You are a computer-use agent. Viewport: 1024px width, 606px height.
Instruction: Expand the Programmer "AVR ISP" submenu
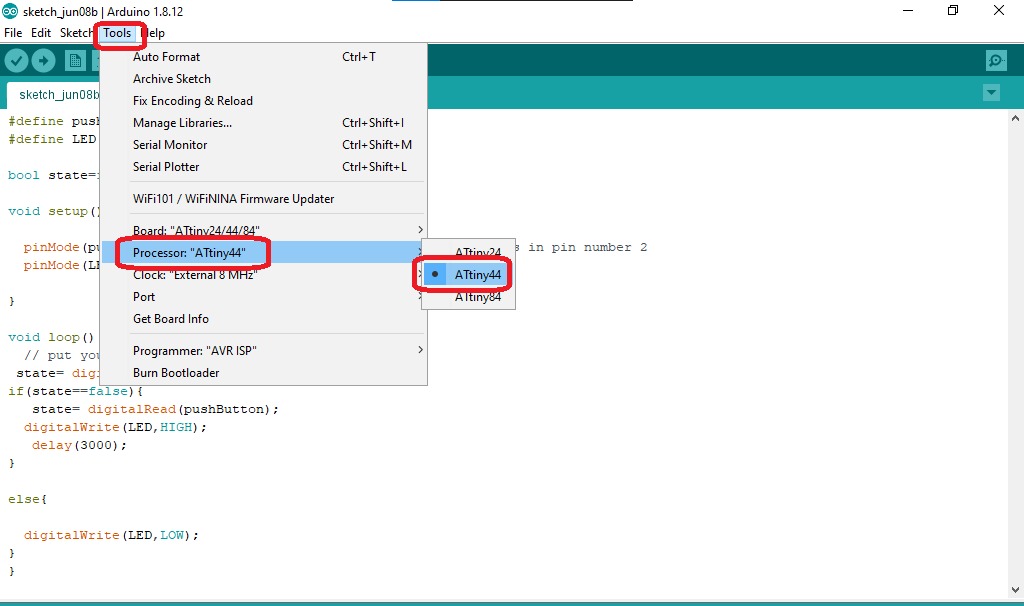(263, 351)
